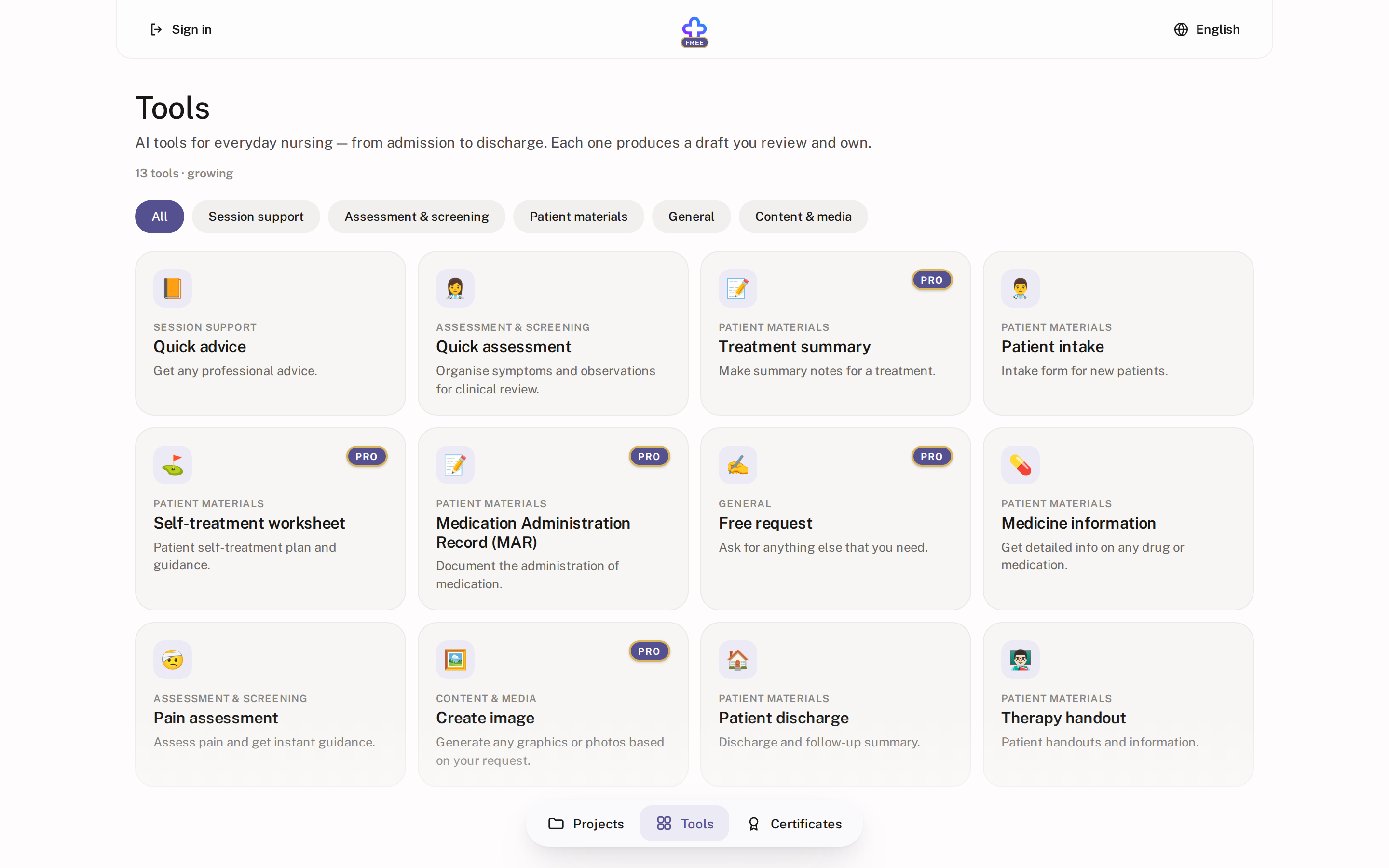
Task: Click the teacher icon on Therapy handout
Action: click(x=1020, y=660)
